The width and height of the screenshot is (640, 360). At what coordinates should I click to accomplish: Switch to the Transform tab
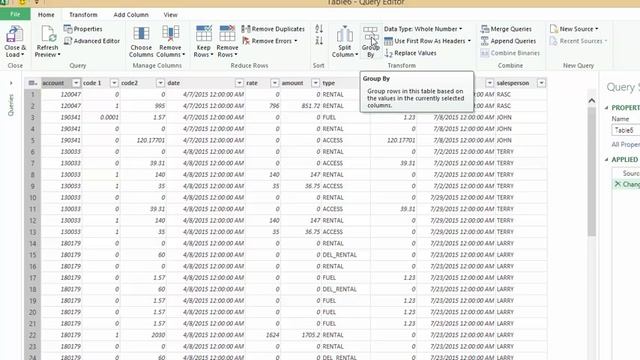point(83,15)
